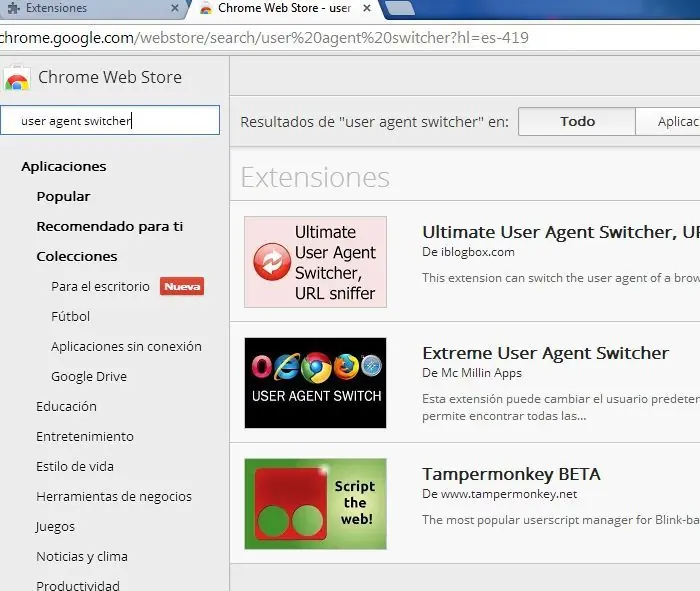Click De www.tampermonkey.net author text
Viewport: 700px width, 591px height.
(x=500, y=494)
